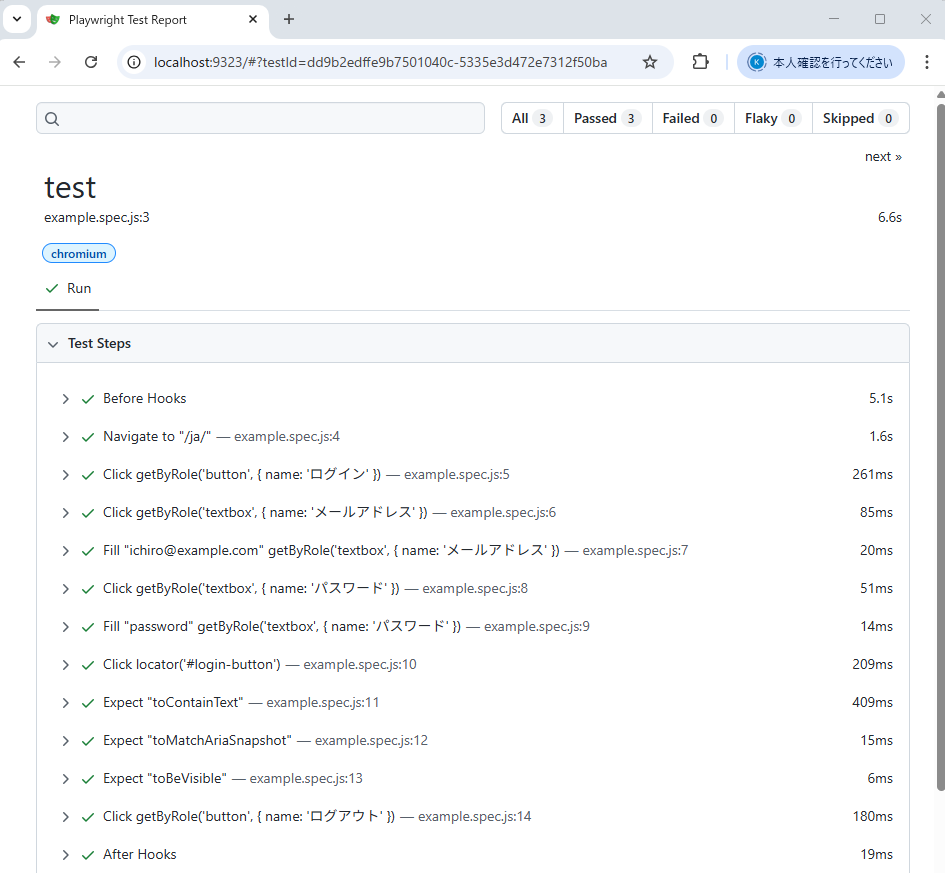This screenshot has width=945, height=873.
Task: Click the passed checkmark on Navigate step
Action: pyautogui.click(x=88, y=437)
